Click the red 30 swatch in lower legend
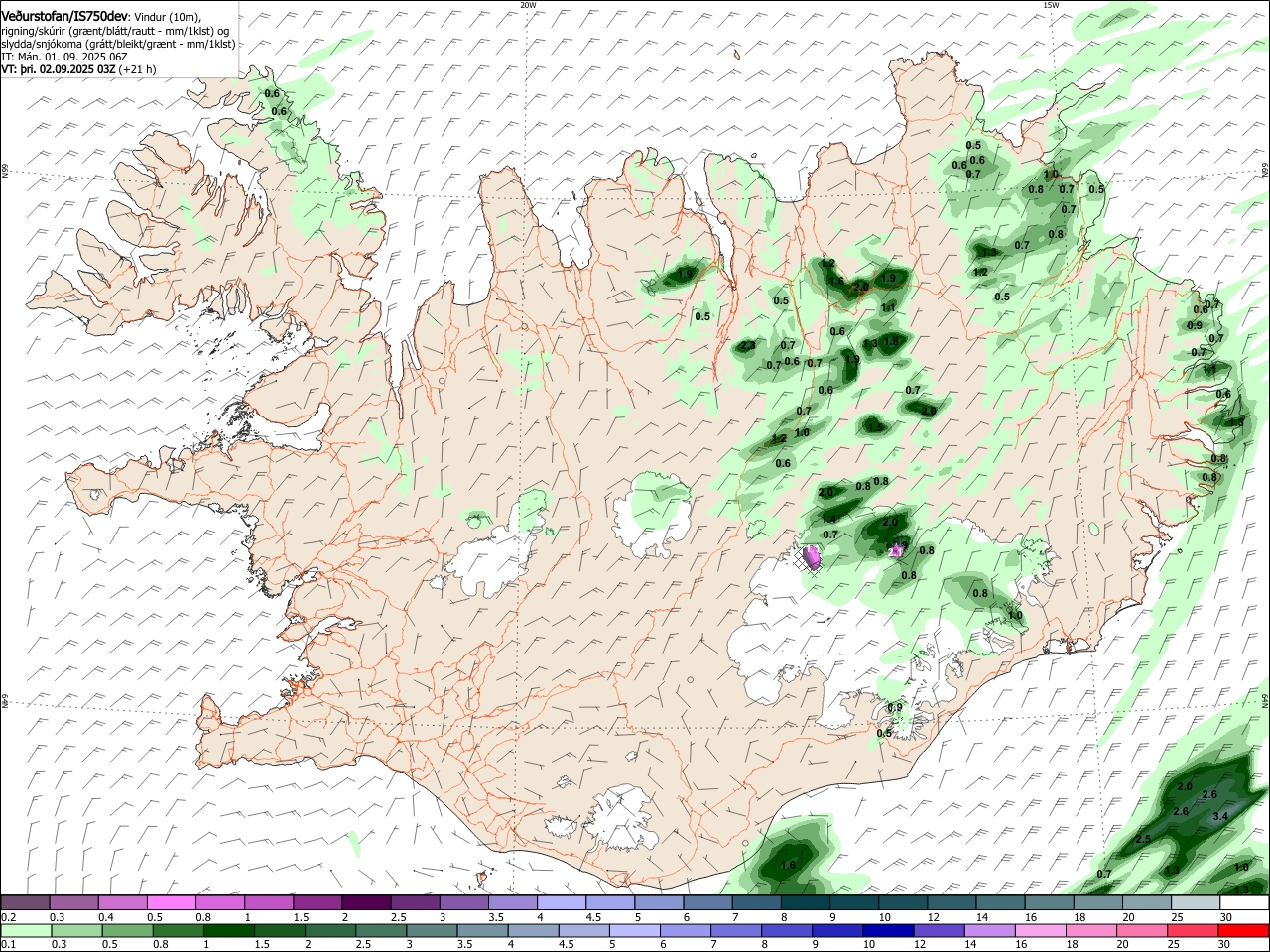The height and width of the screenshot is (952, 1270). pyautogui.click(x=1242, y=931)
